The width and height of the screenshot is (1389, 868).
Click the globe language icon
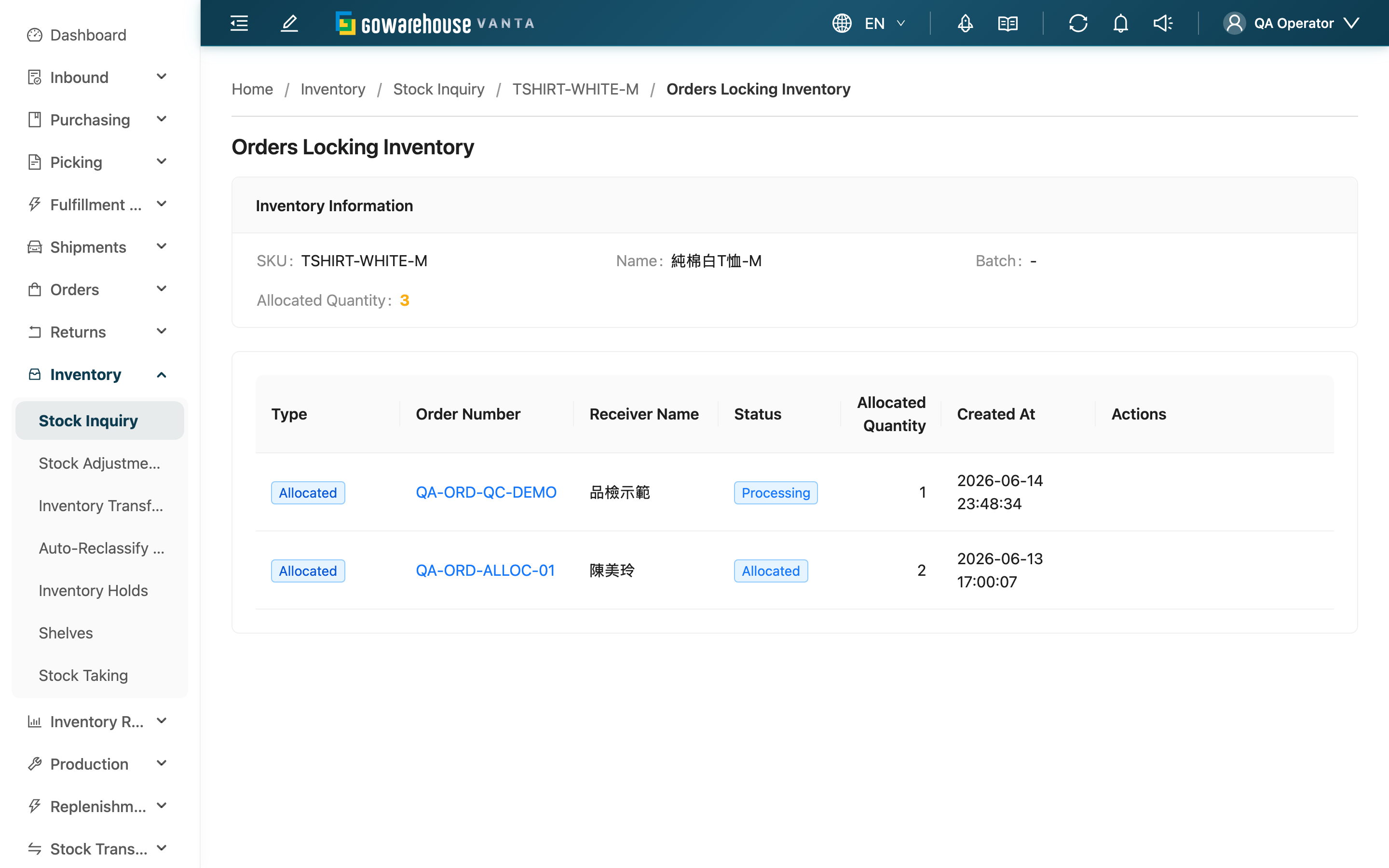pyautogui.click(x=842, y=23)
